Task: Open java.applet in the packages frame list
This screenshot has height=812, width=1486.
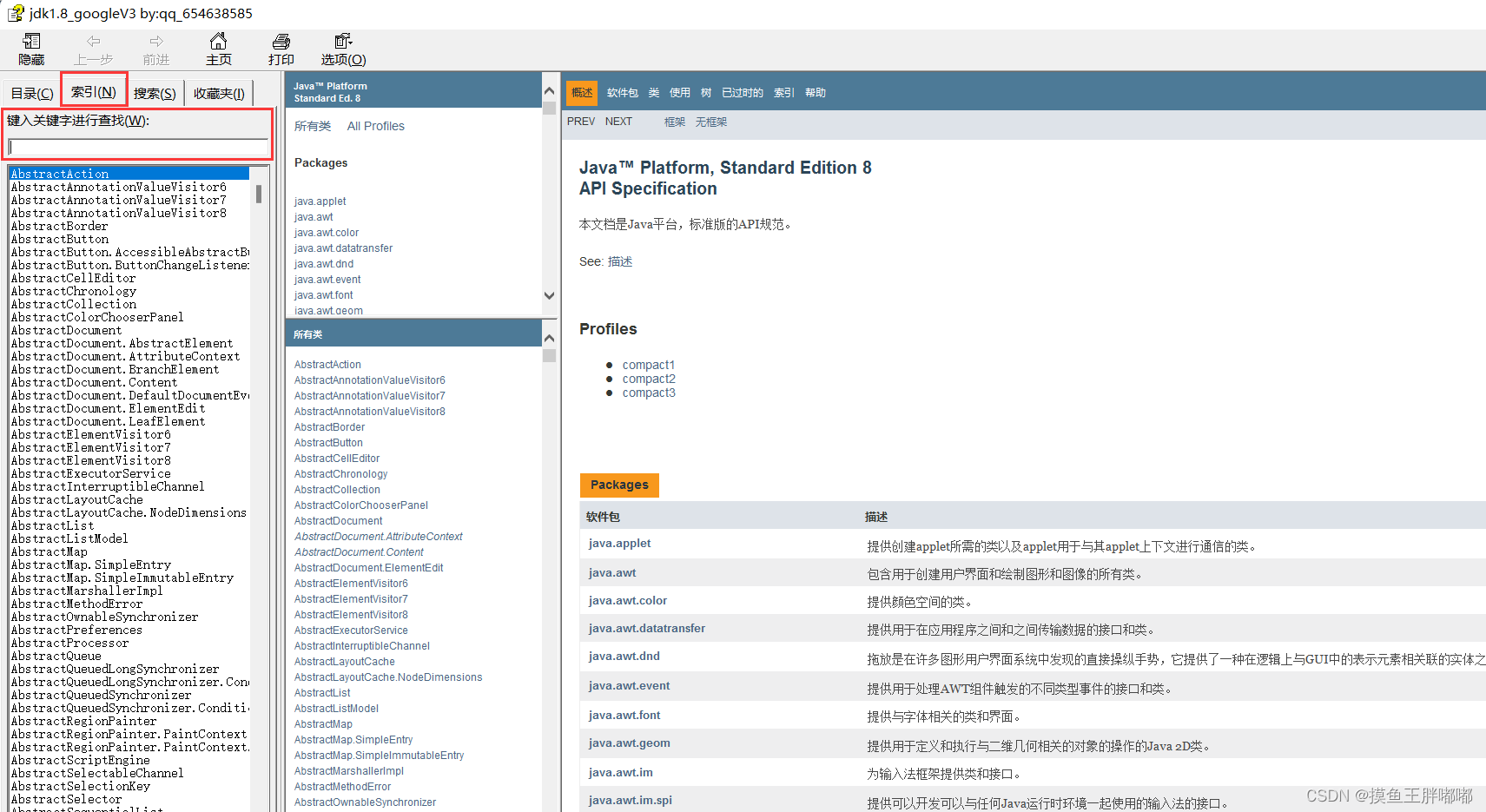Action: (x=320, y=201)
